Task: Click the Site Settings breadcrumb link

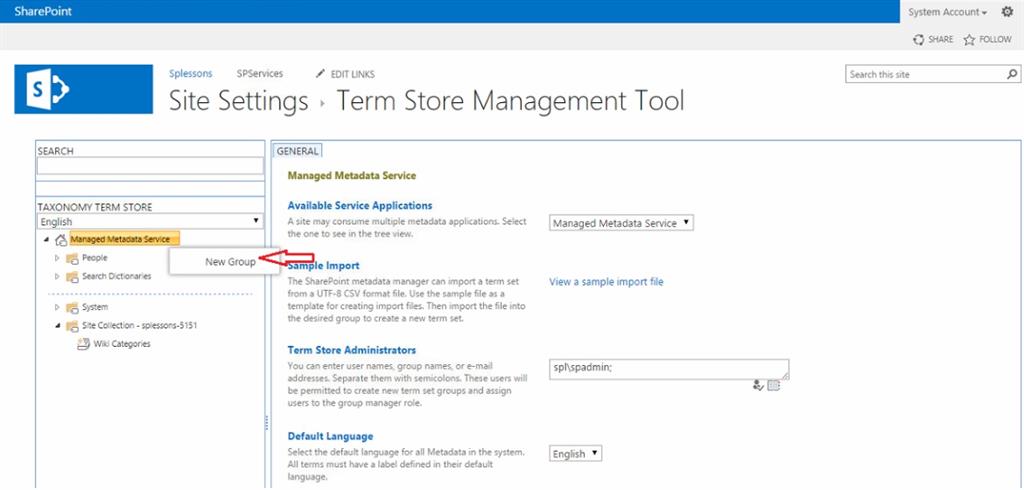Action: (238, 101)
